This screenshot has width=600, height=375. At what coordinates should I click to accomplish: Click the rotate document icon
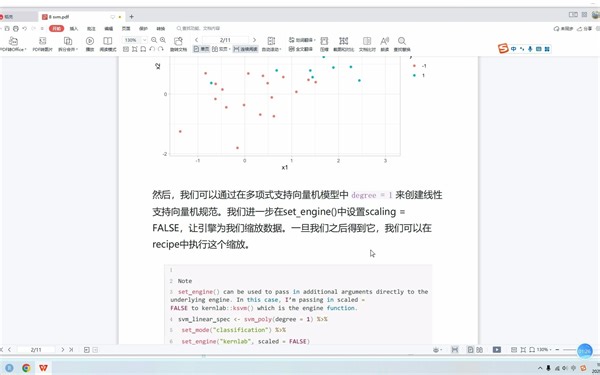point(178,44)
